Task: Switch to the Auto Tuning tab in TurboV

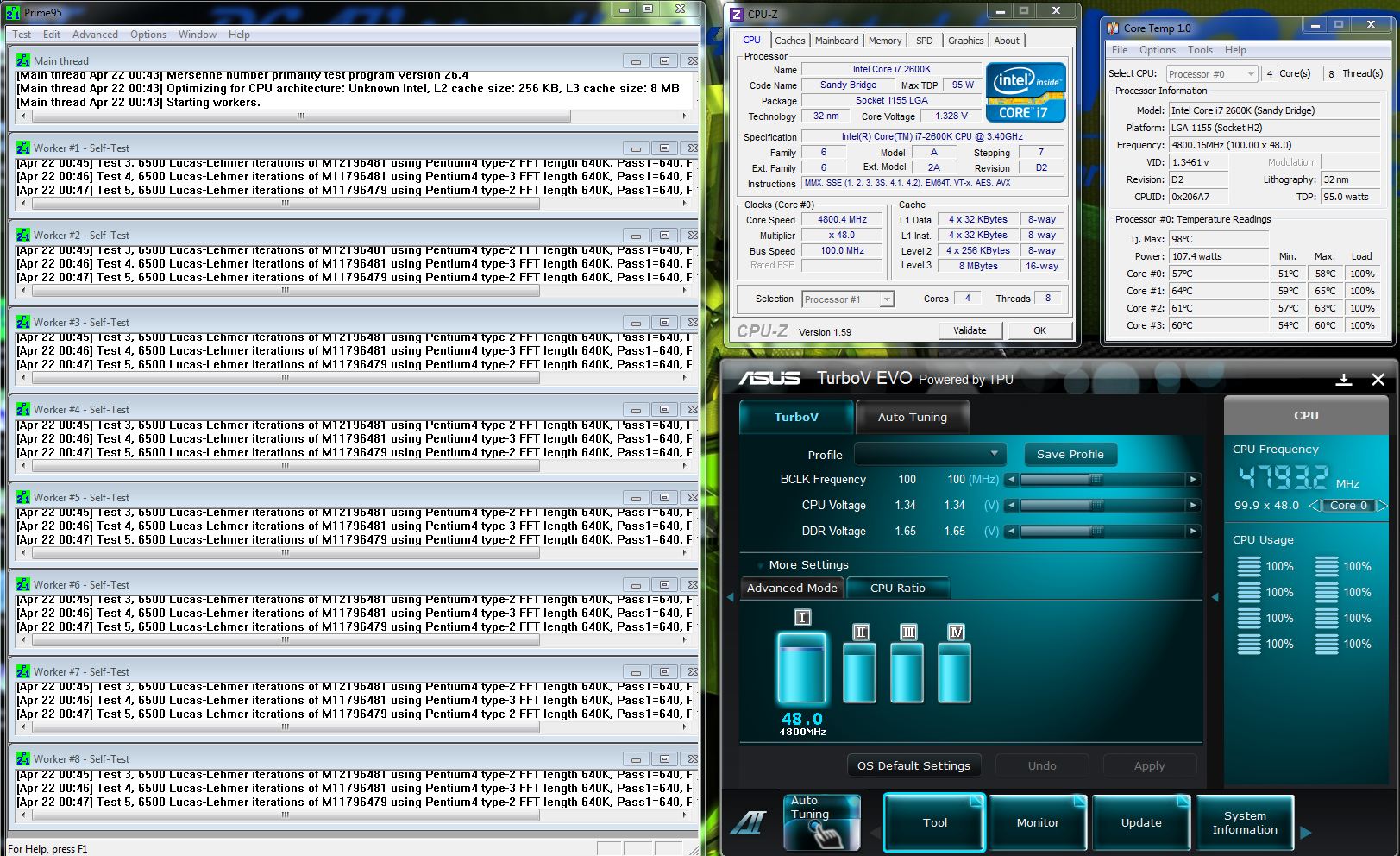Action: [913, 417]
